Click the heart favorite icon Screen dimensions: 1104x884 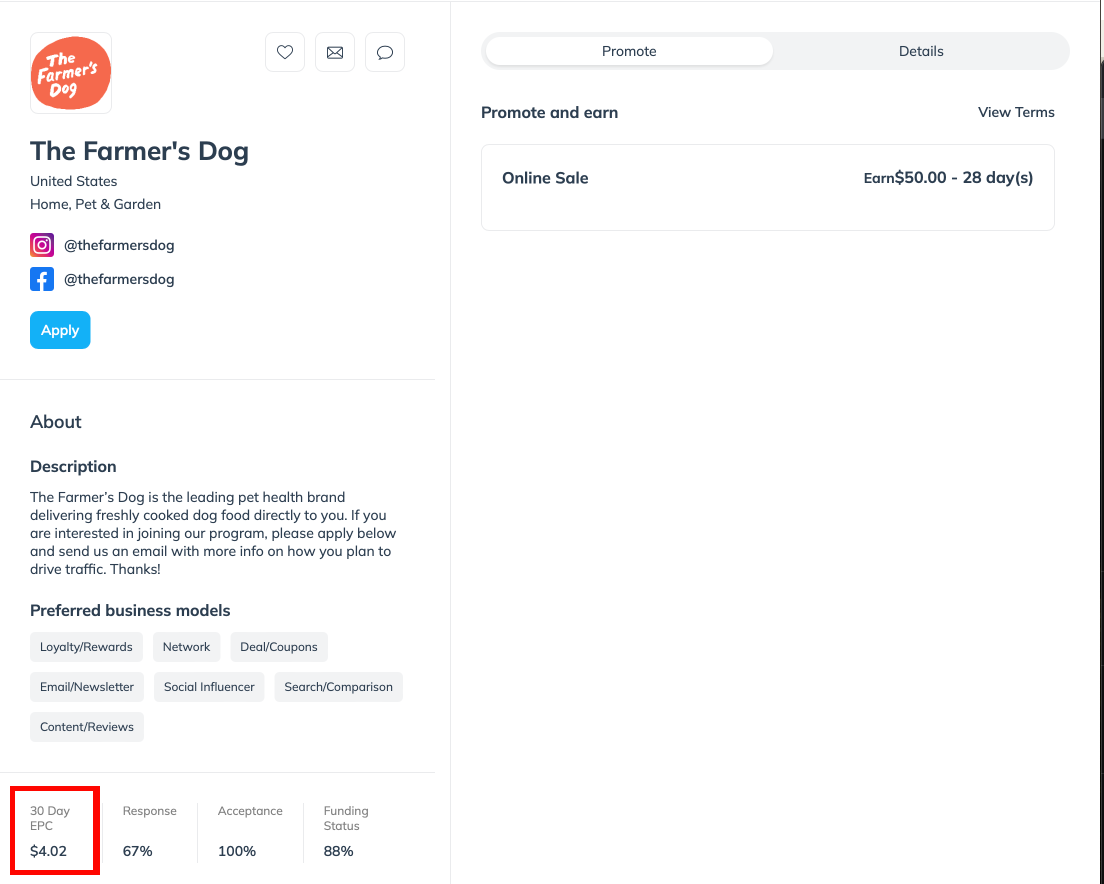pos(285,52)
